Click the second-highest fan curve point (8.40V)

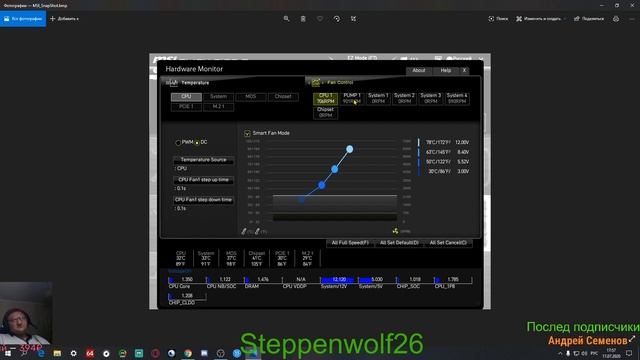pos(335,169)
